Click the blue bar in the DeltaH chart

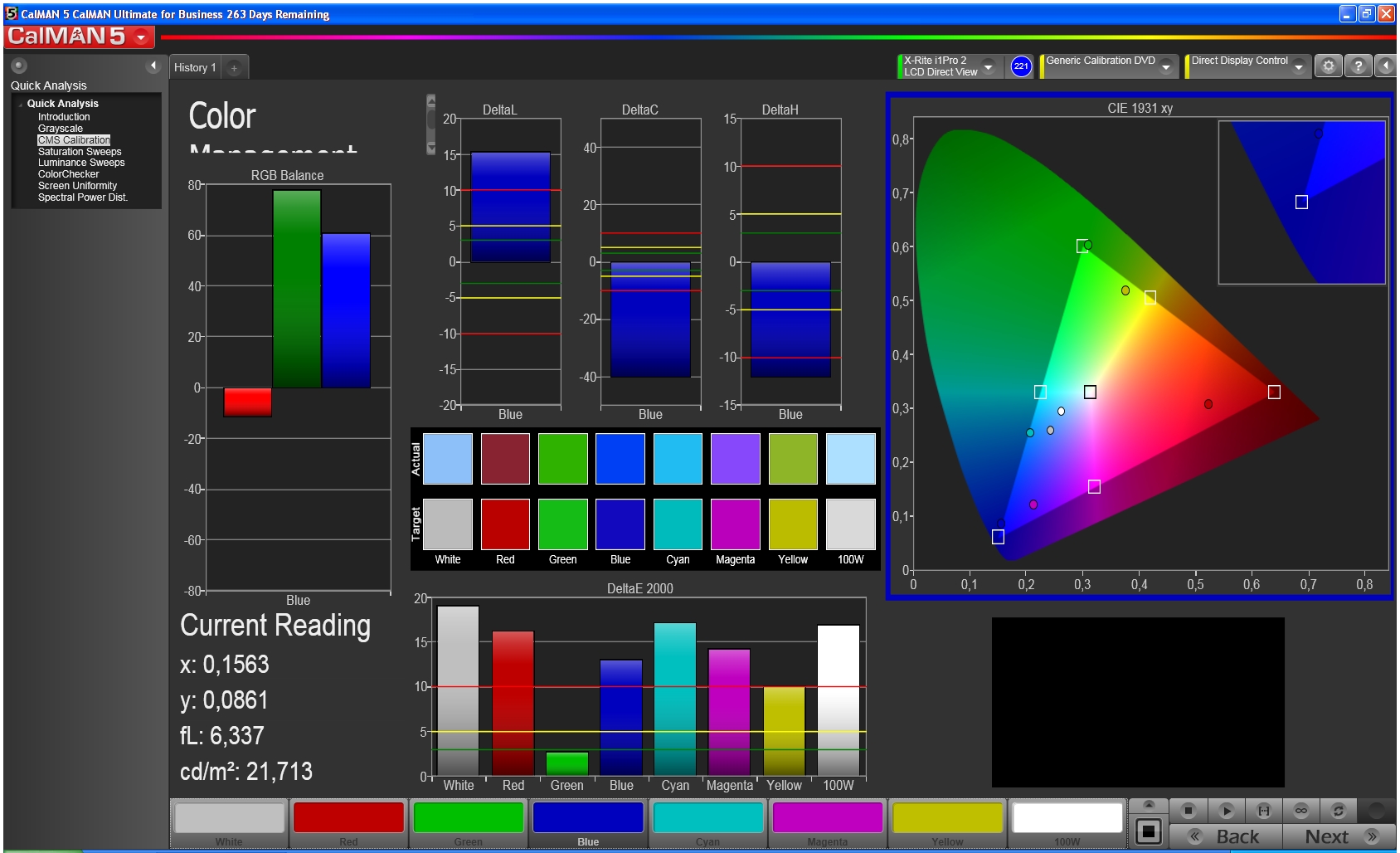pos(790,319)
